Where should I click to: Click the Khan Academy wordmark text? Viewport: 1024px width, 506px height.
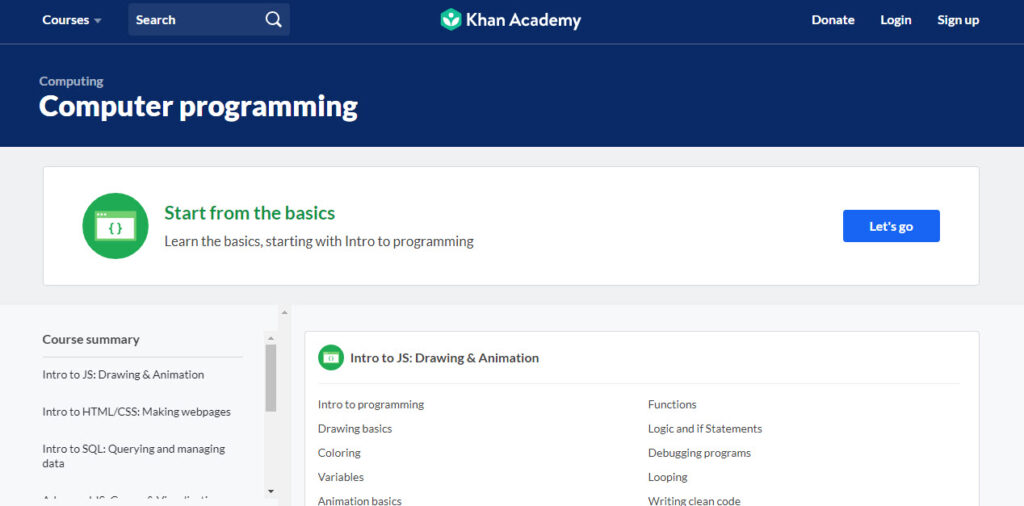click(523, 20)
